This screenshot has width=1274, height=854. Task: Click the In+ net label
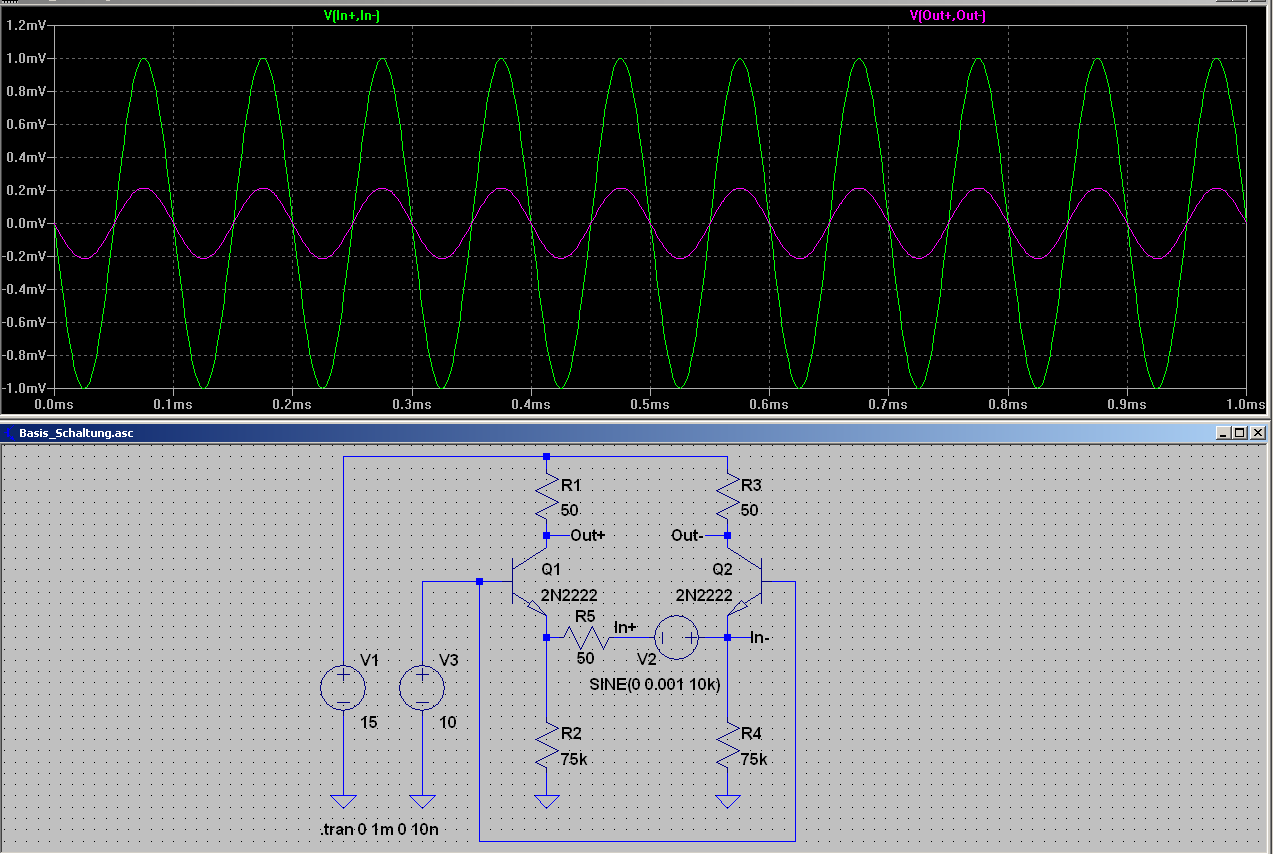tap(625, 627)
